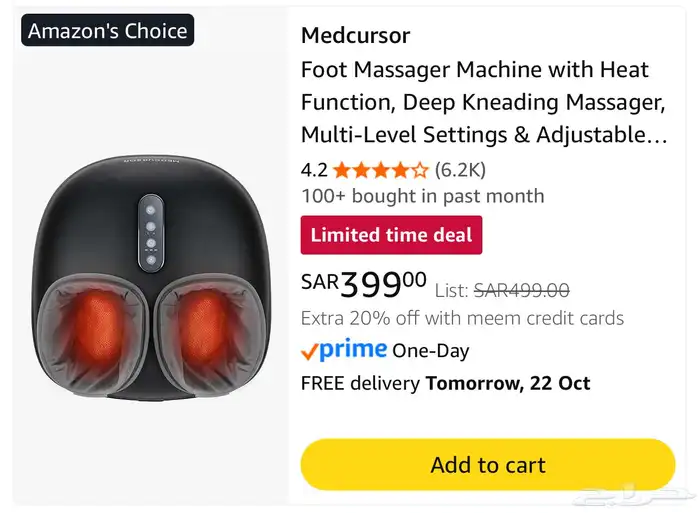Open the Foot Massager Machine product title
Image resolution: width=700 pixels, height=513 pixels.
pyautogui.click(x=484, y=102)
